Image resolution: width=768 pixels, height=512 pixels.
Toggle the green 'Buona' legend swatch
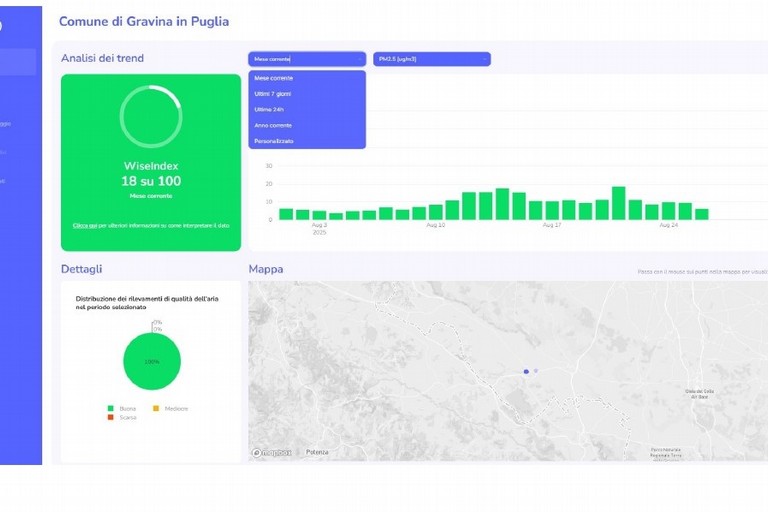[110, 409]
